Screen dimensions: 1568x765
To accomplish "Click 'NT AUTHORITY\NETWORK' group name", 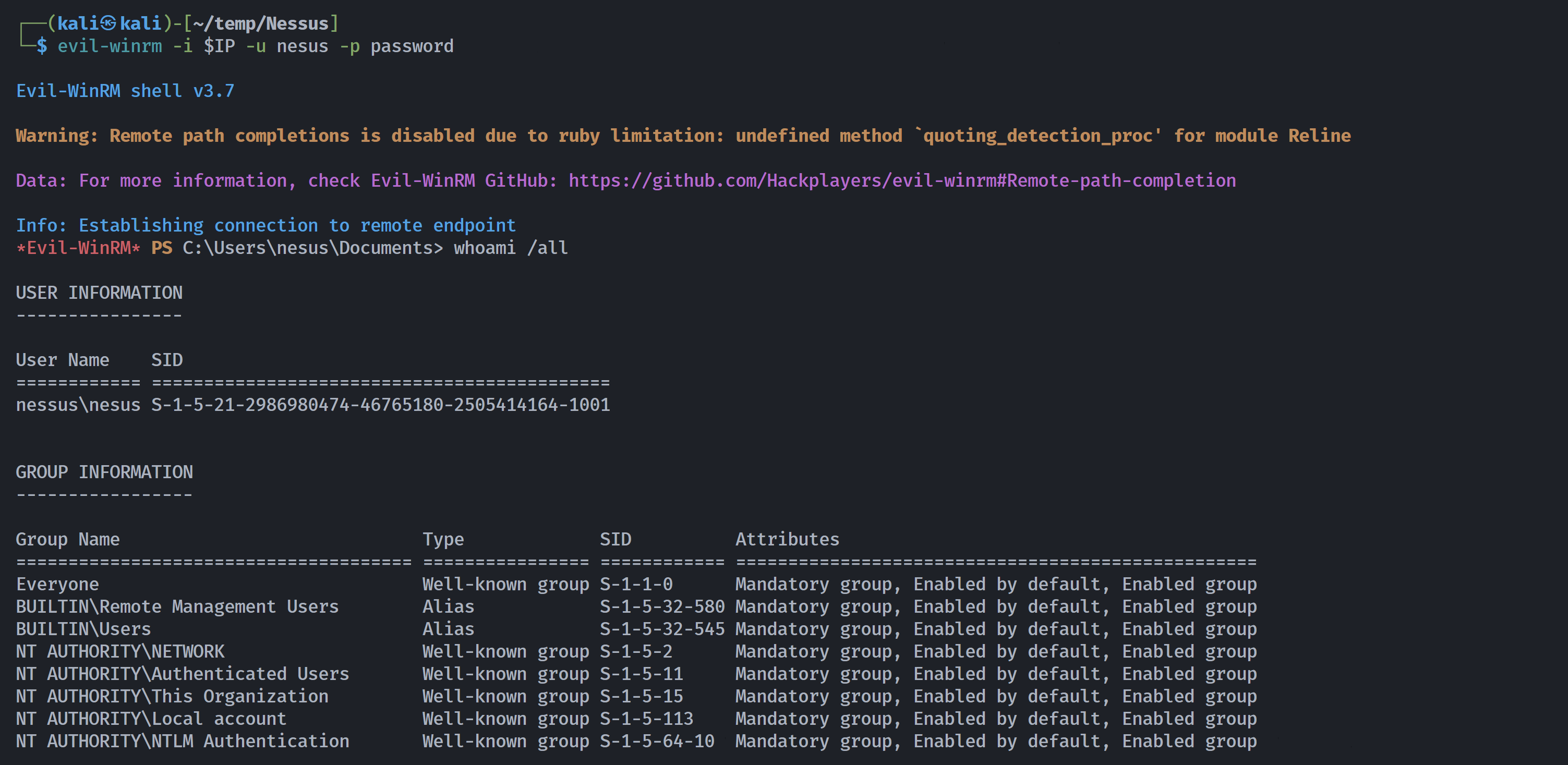I will (x=120, y=652).
